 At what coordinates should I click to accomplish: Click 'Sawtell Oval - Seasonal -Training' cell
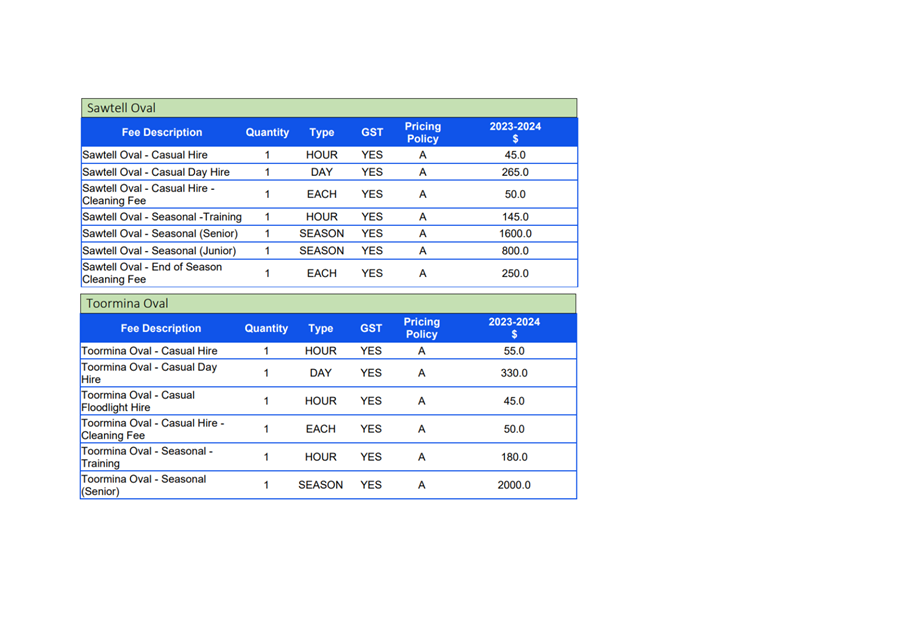[162, 217]
